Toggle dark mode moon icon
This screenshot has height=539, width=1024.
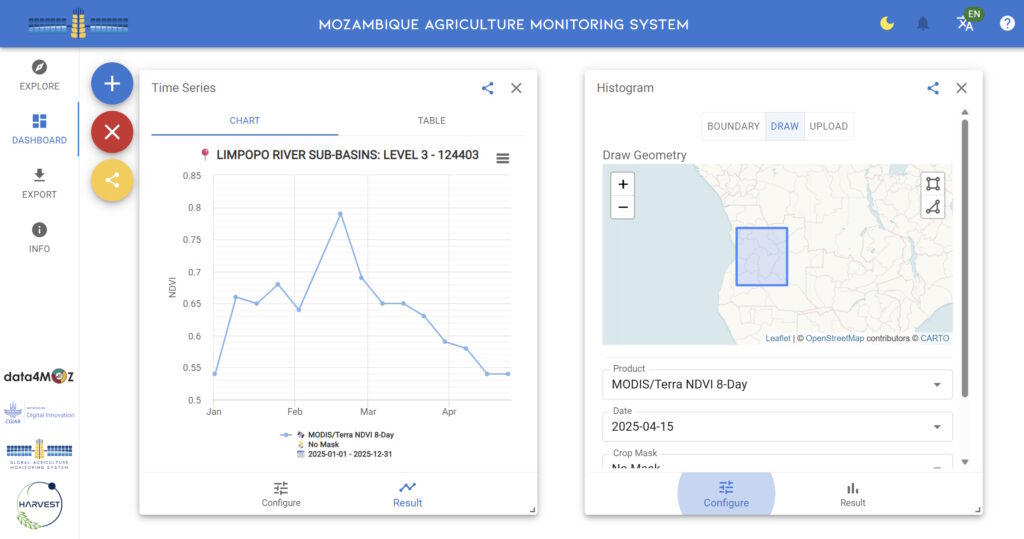tap(886, 24)
